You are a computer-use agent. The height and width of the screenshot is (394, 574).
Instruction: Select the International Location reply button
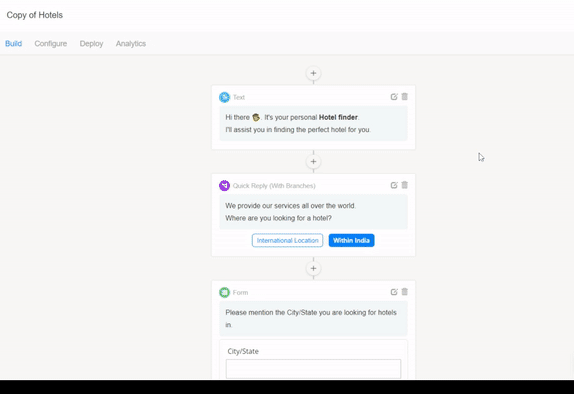click(x=287, y=241)
